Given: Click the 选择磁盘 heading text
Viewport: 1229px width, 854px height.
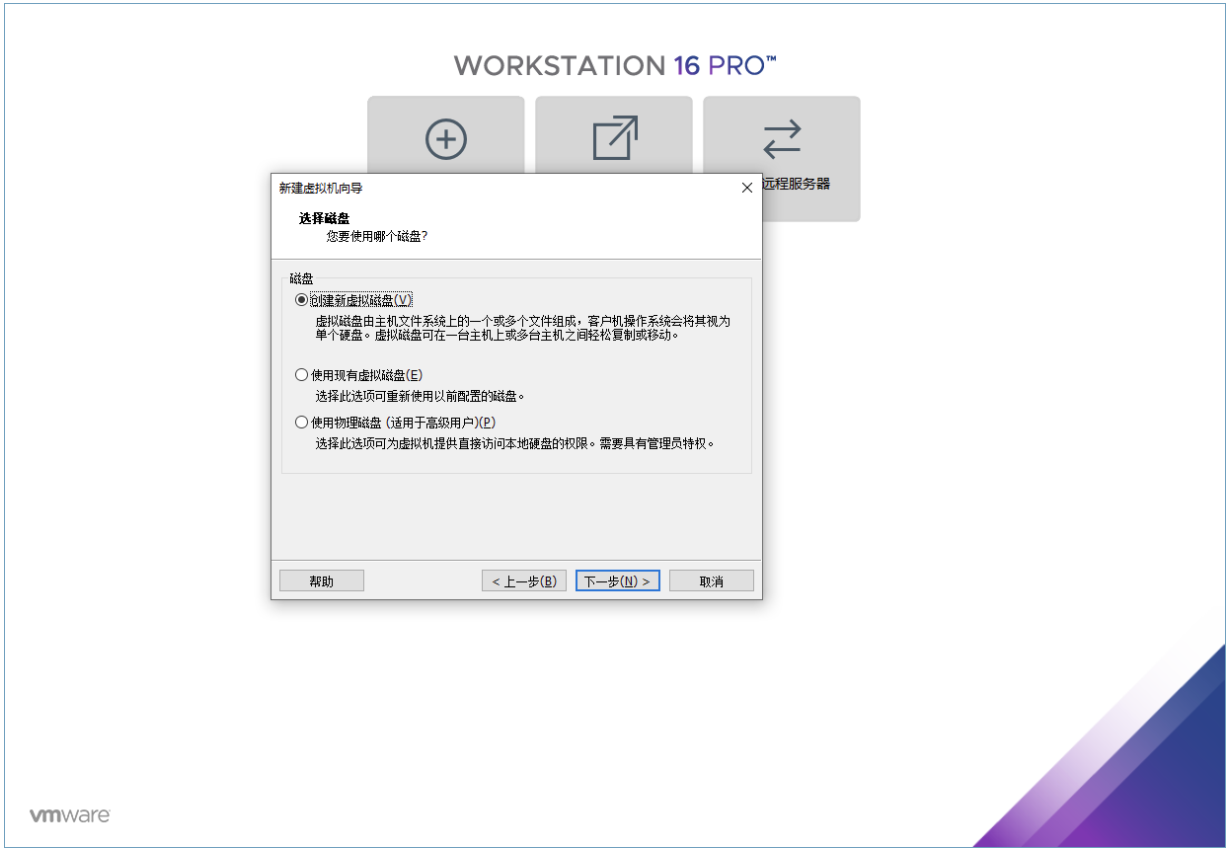Looking at the screenshot, I should [324, 218].
